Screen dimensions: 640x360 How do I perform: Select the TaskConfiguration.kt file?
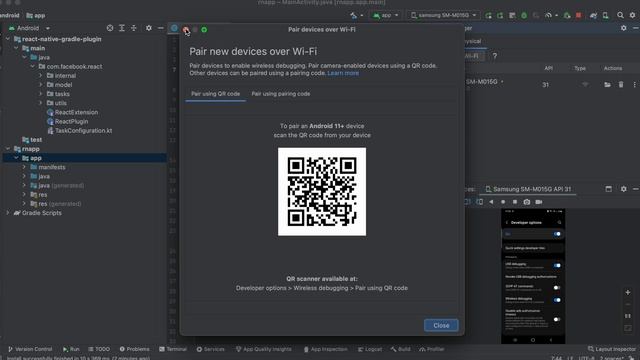pos(80,131)
